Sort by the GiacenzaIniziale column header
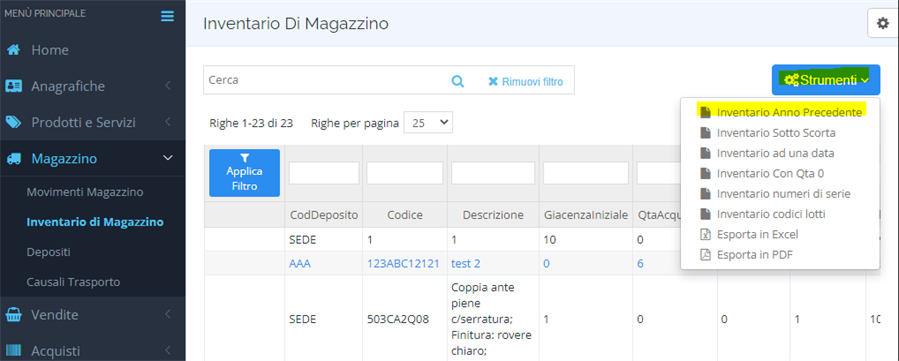 pyautogui.click(x=585, y=215)
